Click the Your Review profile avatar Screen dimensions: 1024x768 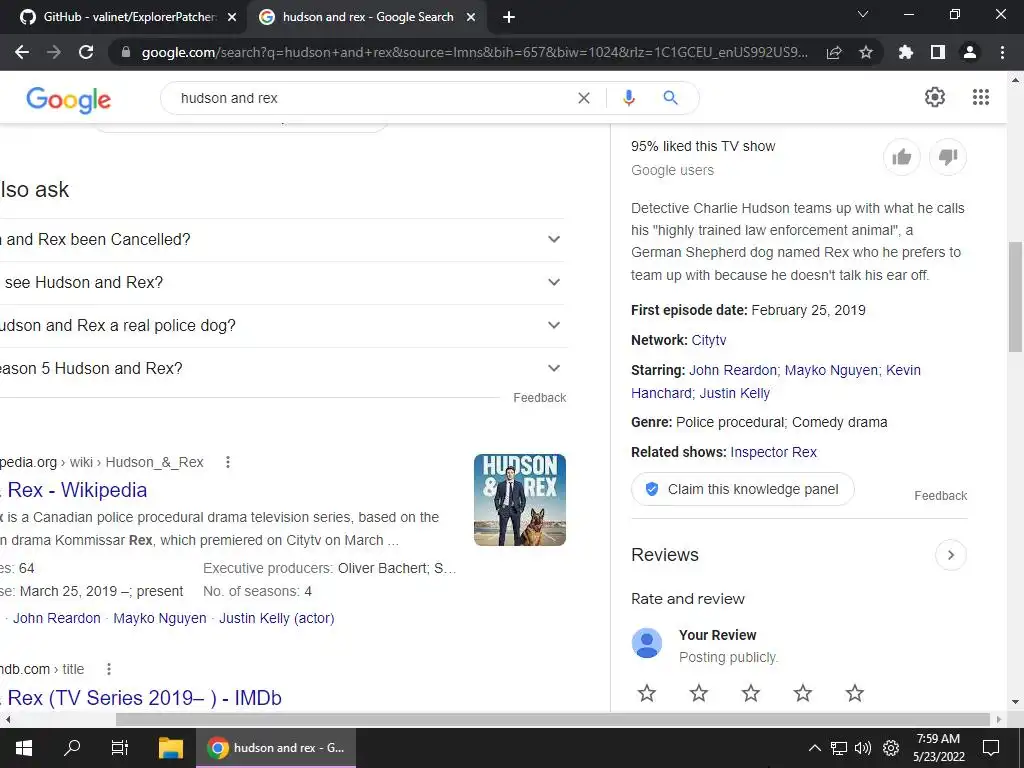coord(647,643)
